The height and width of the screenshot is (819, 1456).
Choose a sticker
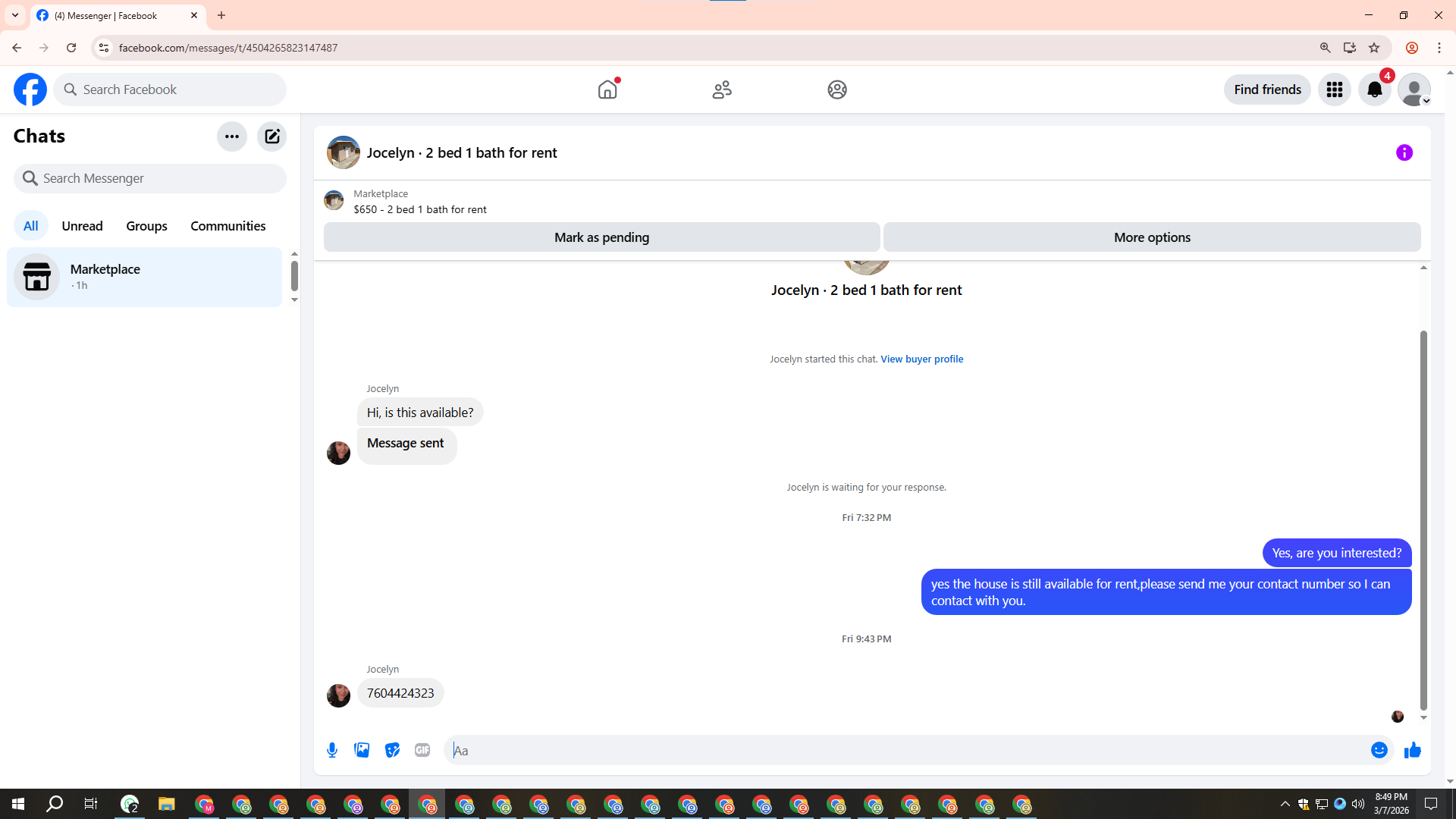(x=392, y=750)
